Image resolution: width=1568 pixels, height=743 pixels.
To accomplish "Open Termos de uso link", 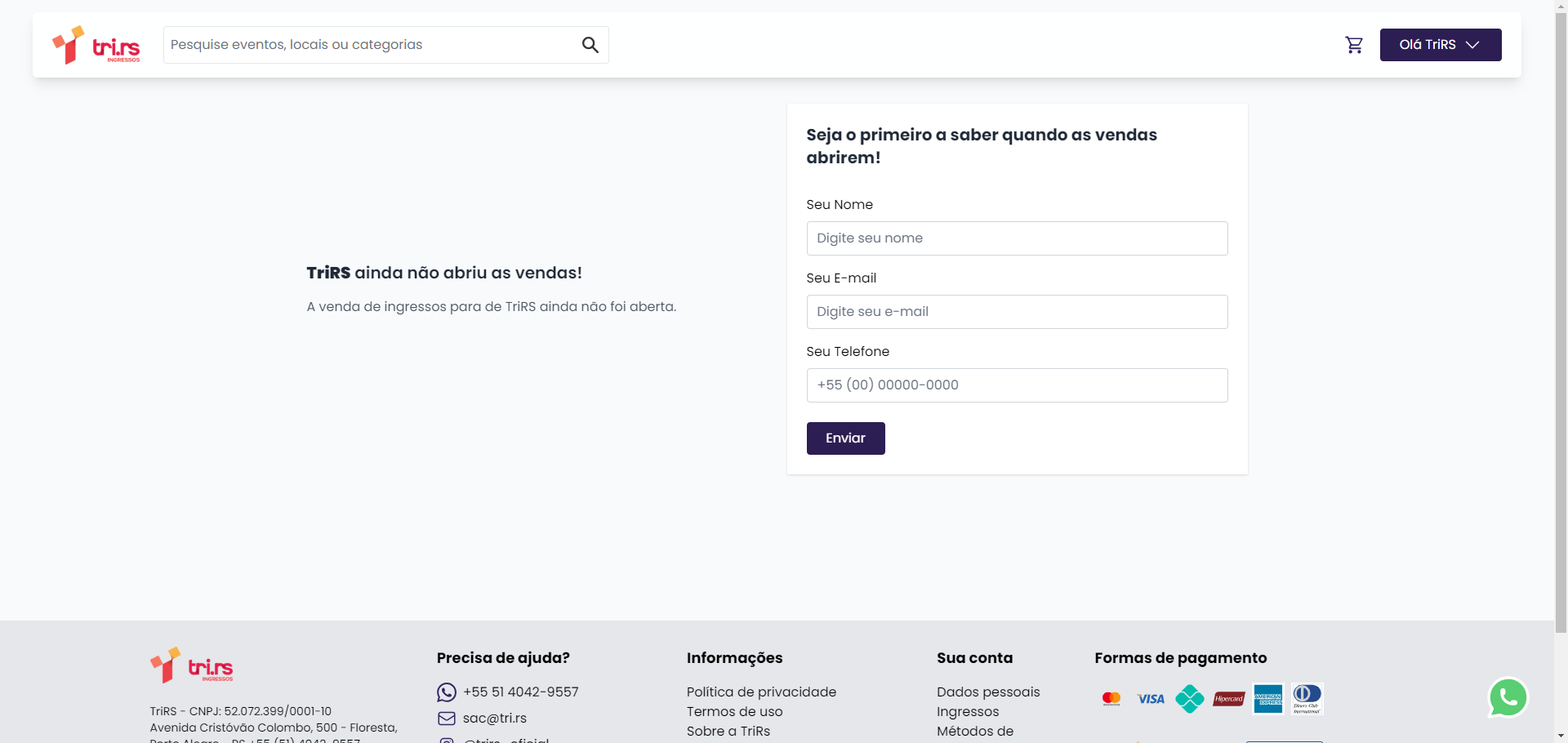I will [x=734, y=712].
